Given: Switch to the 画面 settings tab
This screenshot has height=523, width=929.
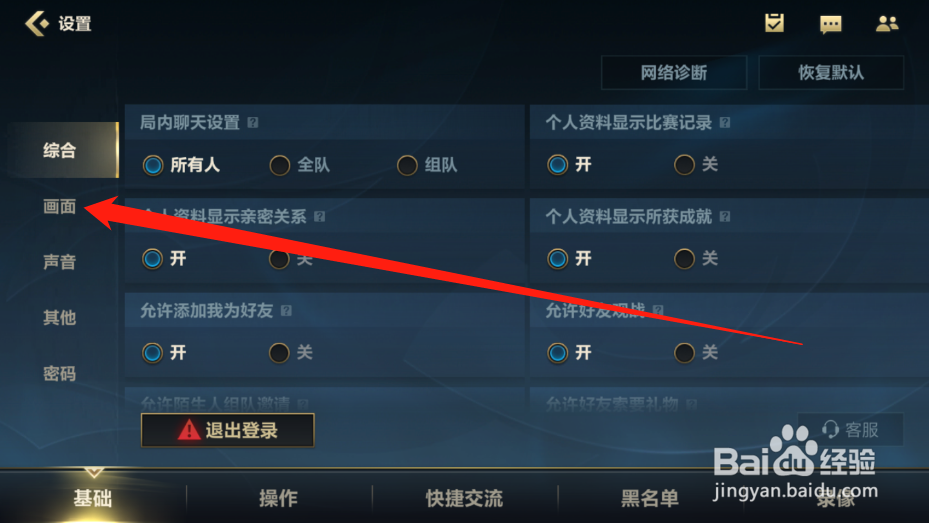Looking at the screenshot, I should tap(60, 207).
